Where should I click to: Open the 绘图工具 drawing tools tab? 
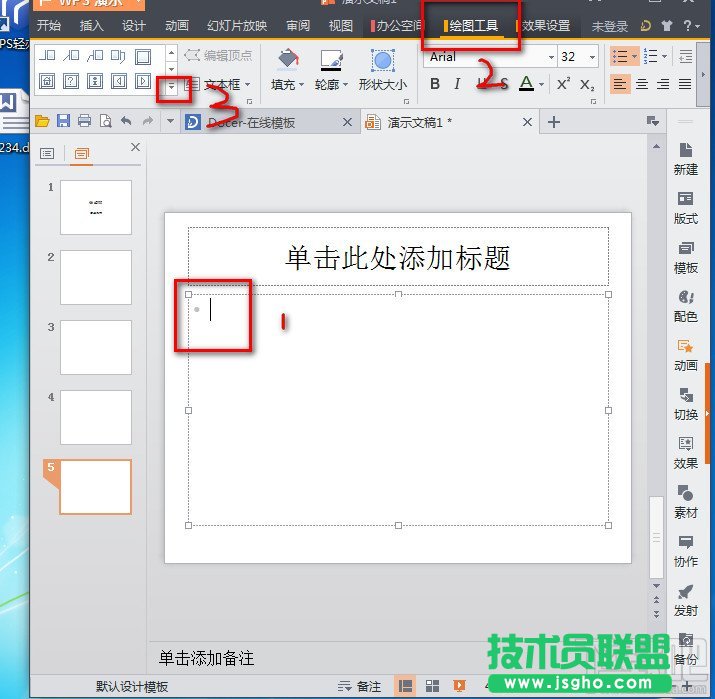click(472, 26)
